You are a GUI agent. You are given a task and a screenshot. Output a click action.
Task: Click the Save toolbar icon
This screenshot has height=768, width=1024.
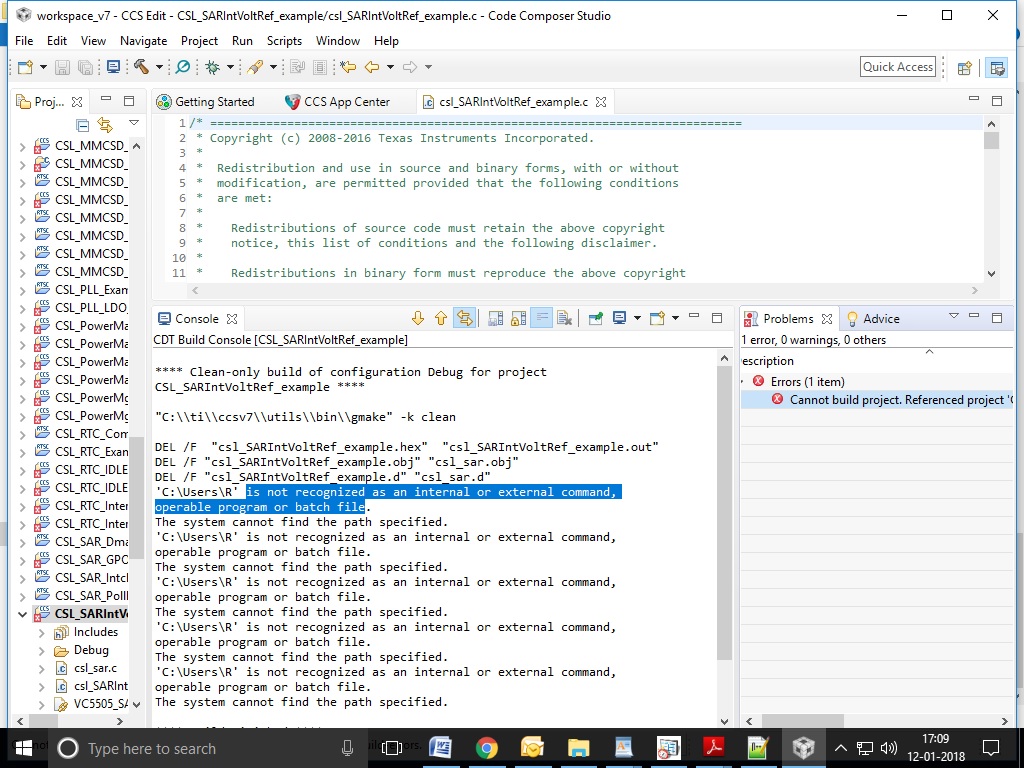62,67
